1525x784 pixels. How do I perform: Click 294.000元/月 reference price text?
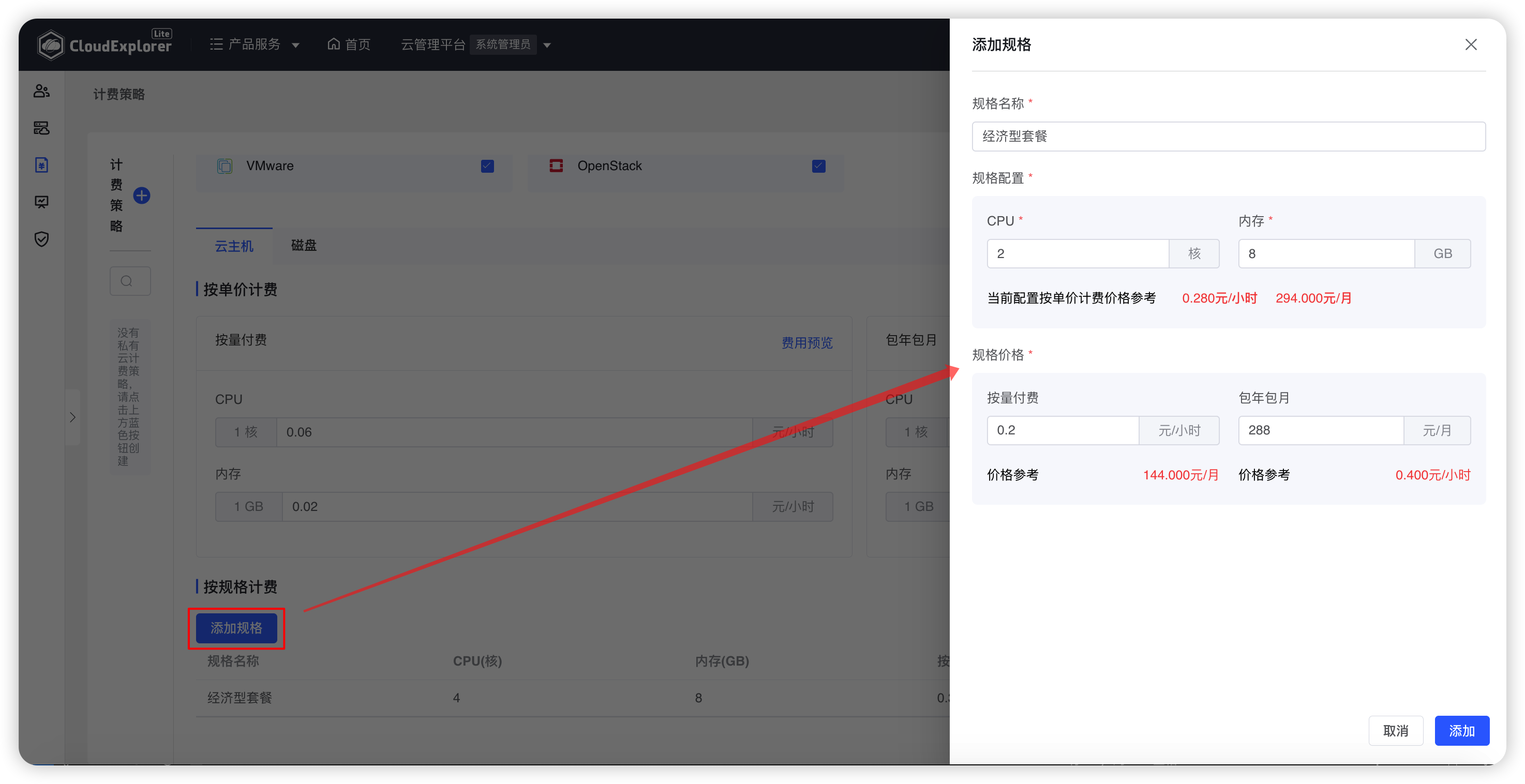[x=1313, y=298]
